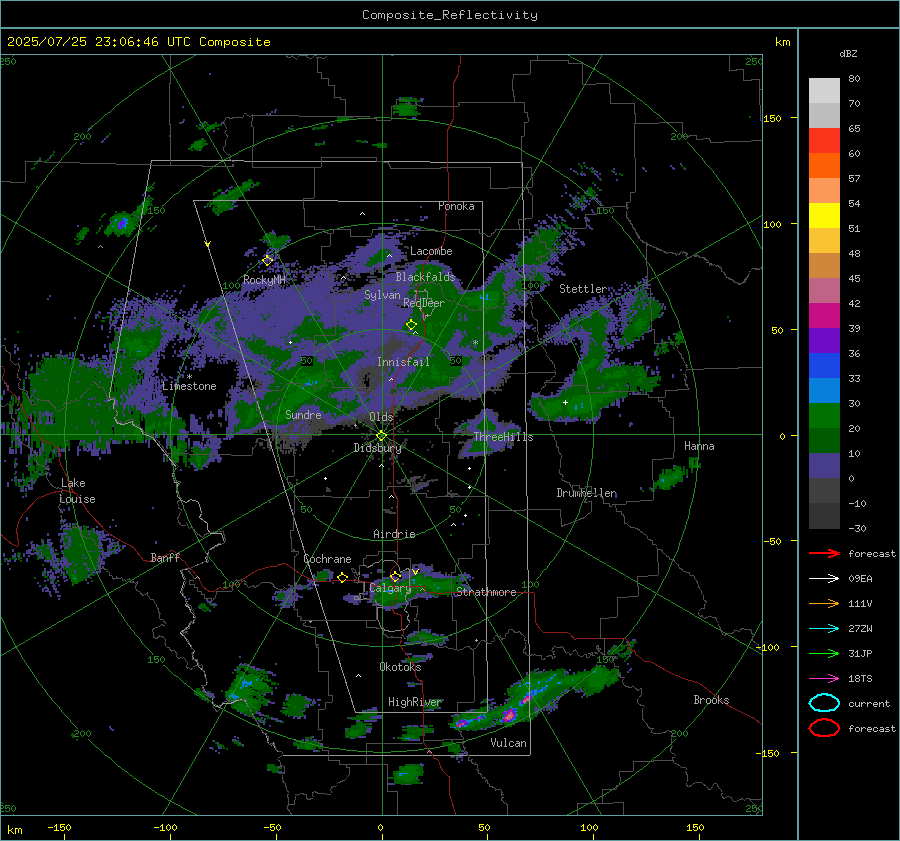Click the Airdrie label
Screen dimensions: 900x841
pos(394,534)
